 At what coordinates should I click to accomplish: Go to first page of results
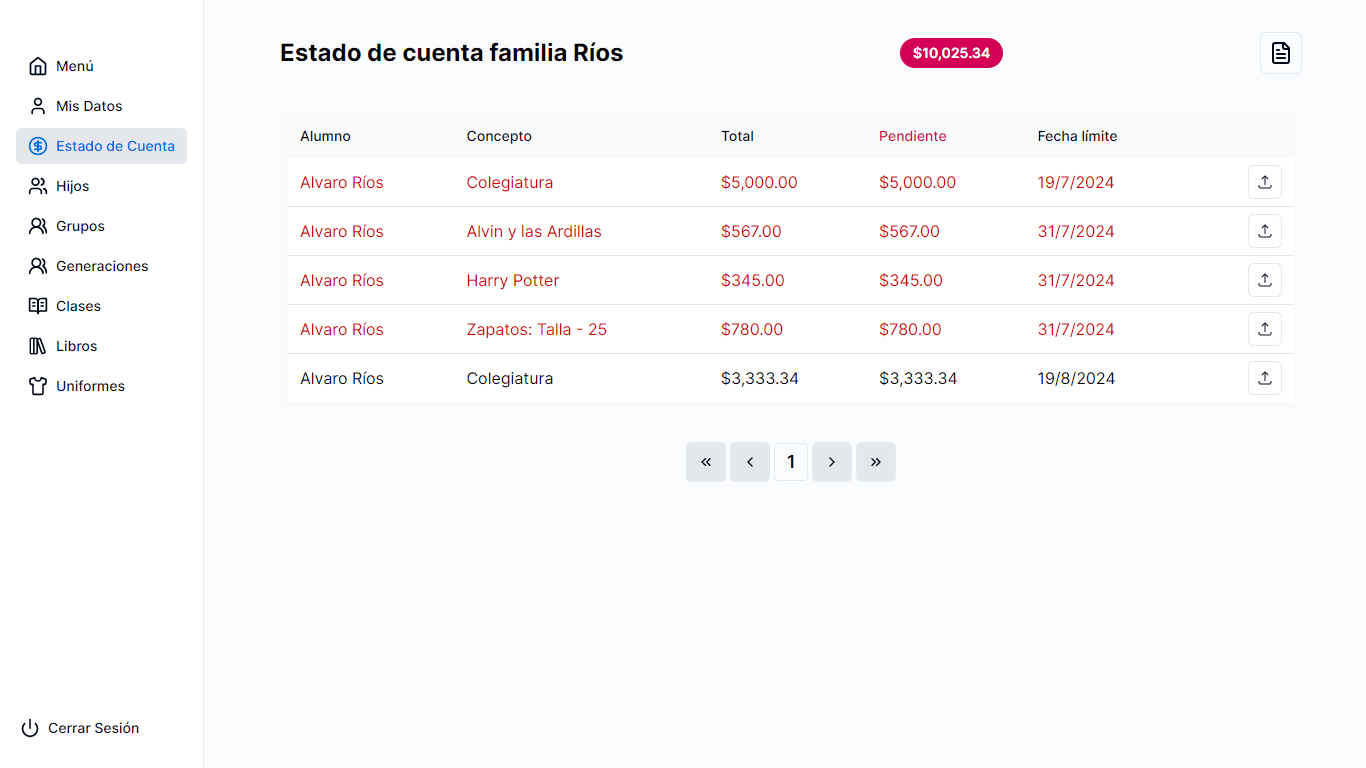(x=705, y=462)
